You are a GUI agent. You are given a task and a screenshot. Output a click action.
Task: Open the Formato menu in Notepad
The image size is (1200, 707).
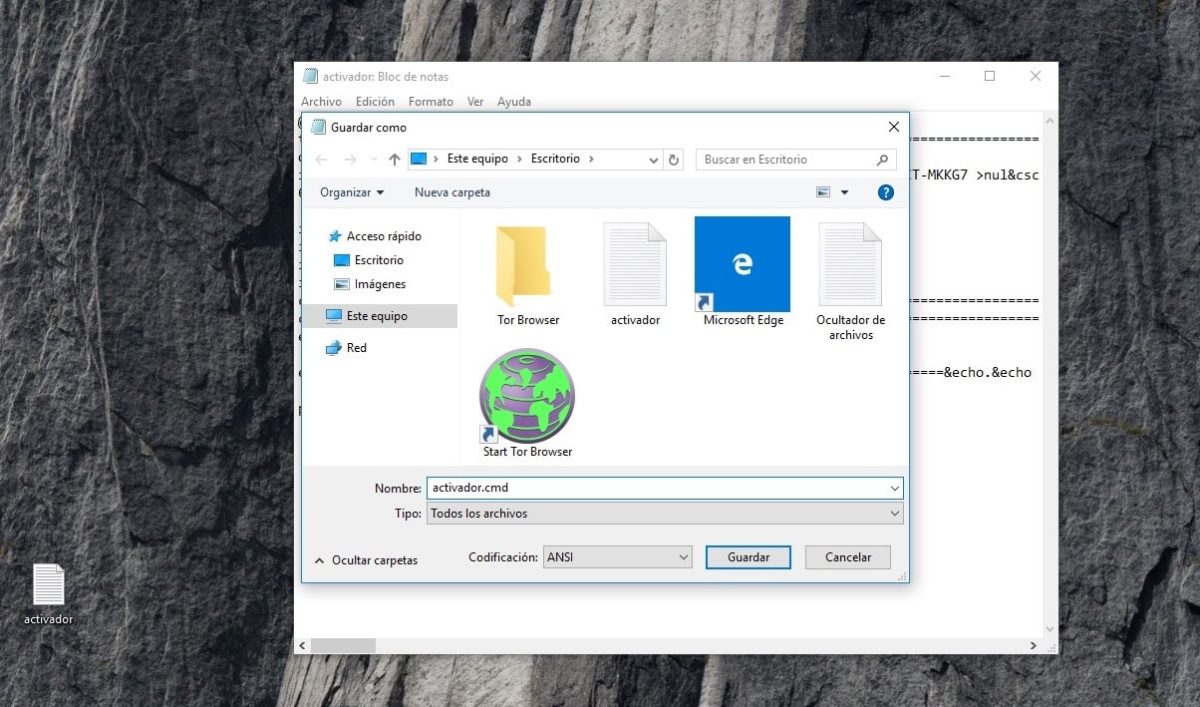[x=430, y=101]
